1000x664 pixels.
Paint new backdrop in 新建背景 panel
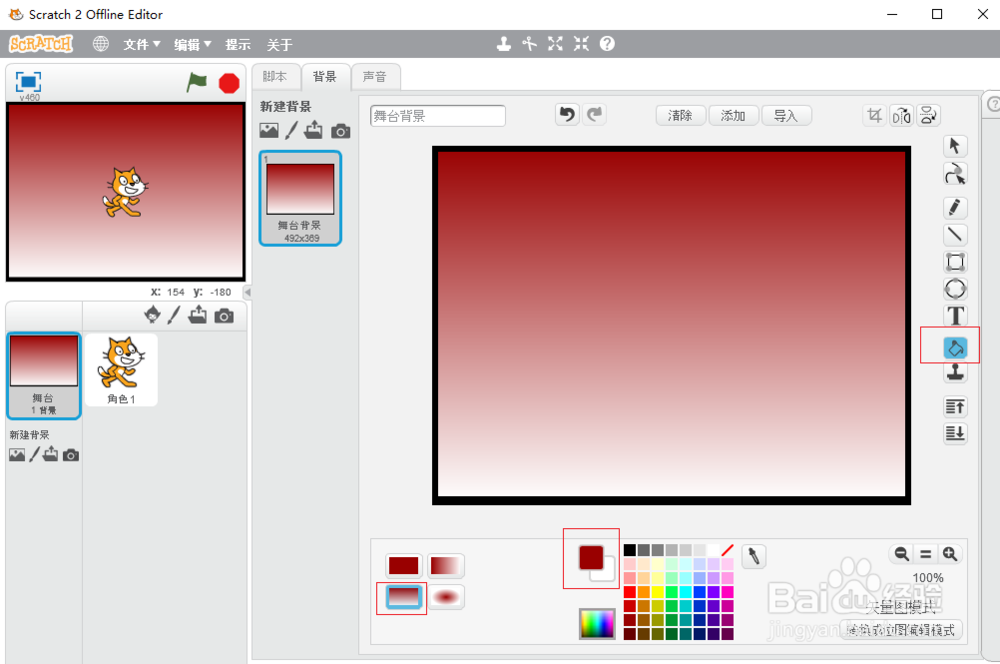(x=291, y=130)
